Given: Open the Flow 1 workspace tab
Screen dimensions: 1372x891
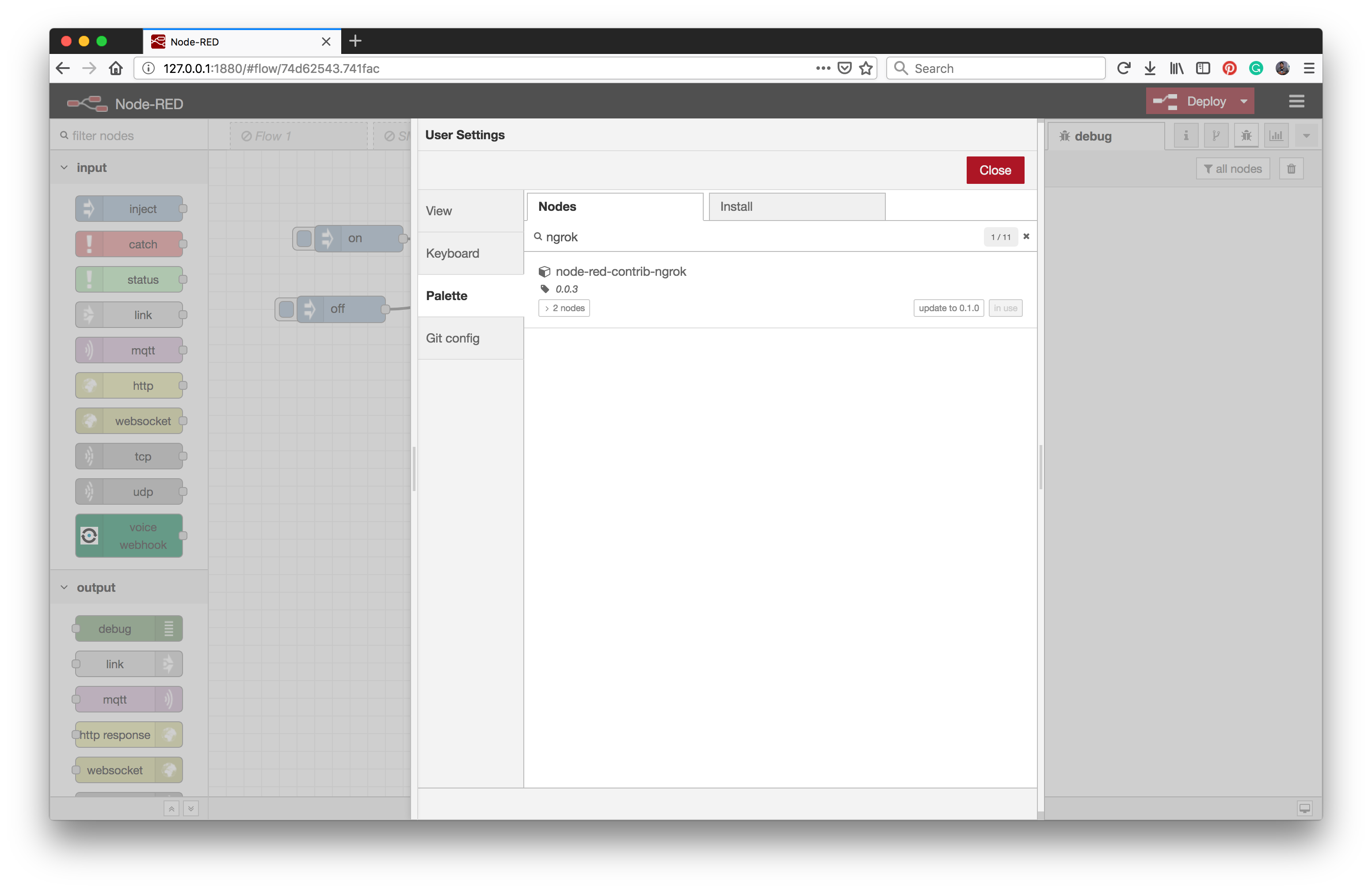Looking at the screenshot, I should click(299, 136).
